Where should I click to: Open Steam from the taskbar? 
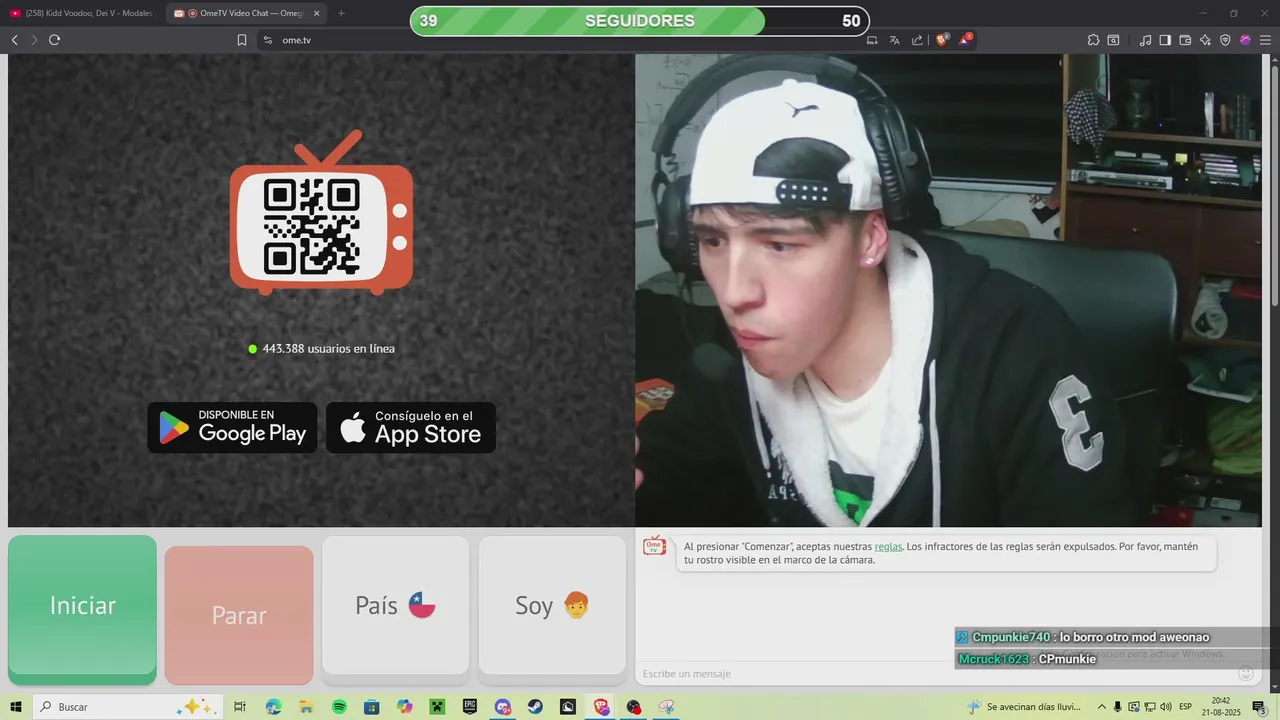535,707
